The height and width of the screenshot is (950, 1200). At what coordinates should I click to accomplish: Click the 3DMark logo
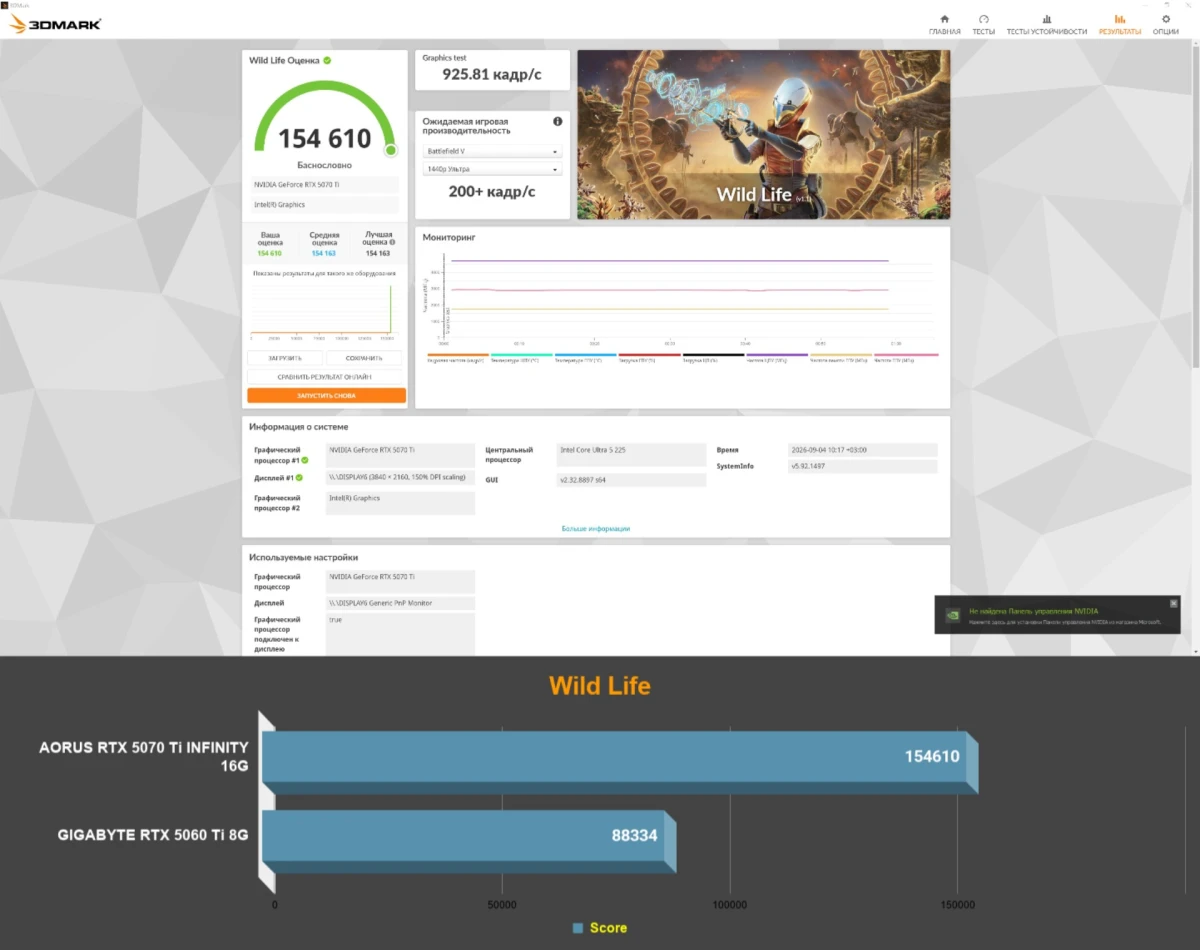click(55, 24)
